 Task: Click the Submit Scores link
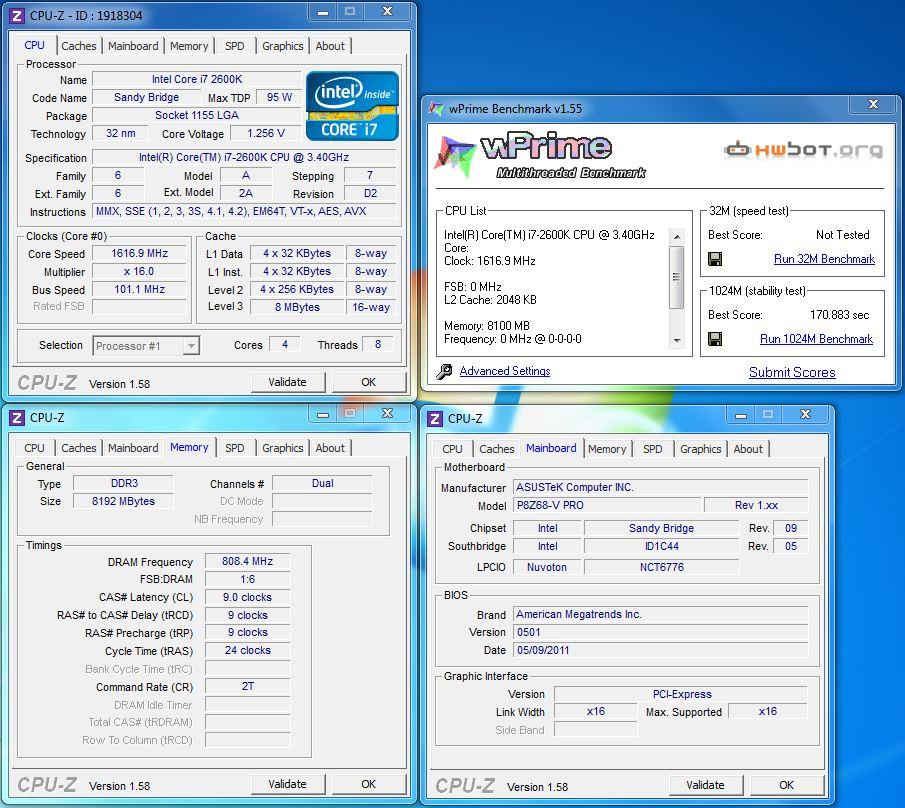(x=792, y=372)
